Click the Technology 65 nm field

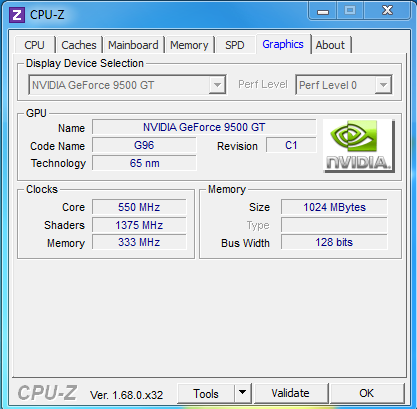tap(144, 163)
